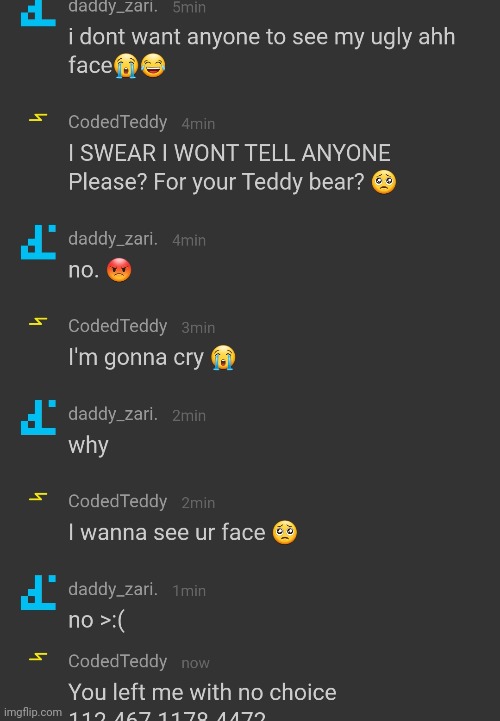Viewport: 500px width, 721px height.
Task: Open daddy_zari username on the 2min message
Action: click(x=113, y=414)
